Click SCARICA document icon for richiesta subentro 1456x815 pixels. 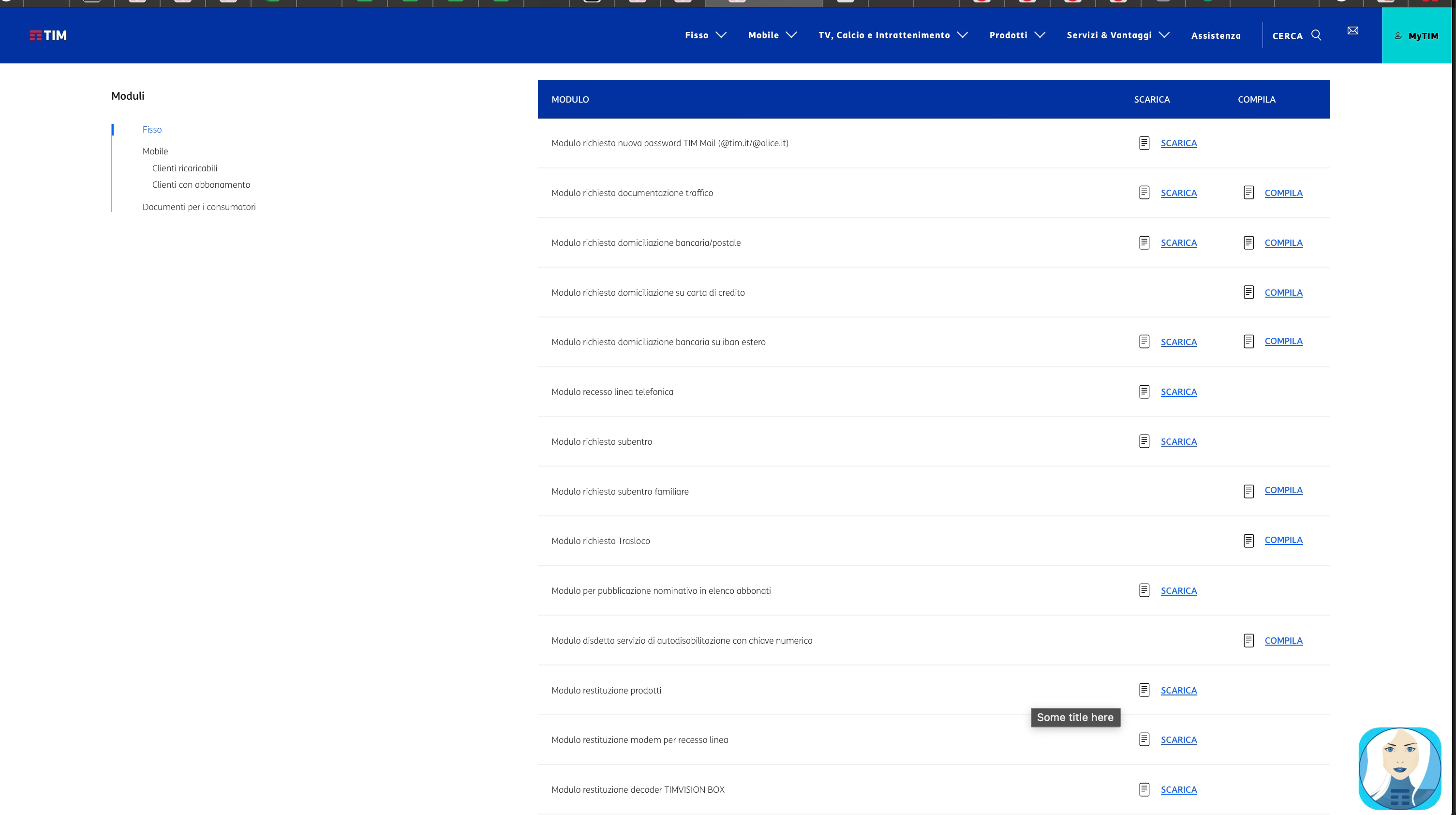pos(1144,442)
